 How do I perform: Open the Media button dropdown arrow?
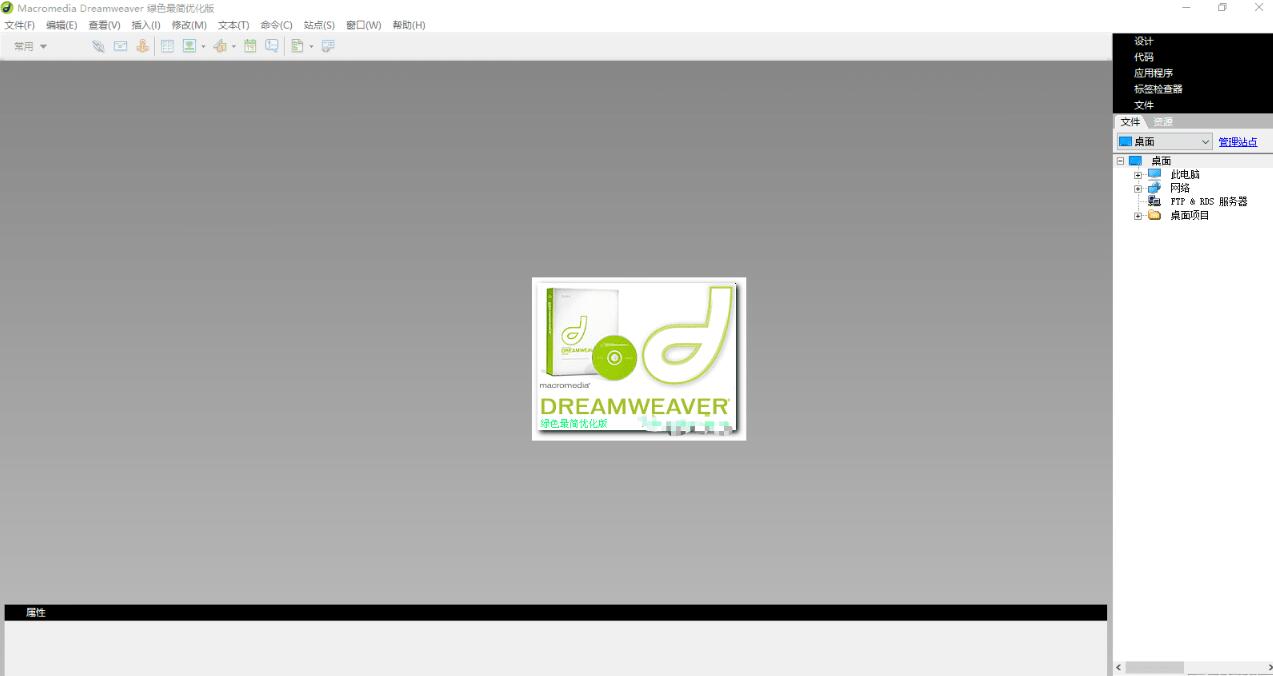pos(234,47)
